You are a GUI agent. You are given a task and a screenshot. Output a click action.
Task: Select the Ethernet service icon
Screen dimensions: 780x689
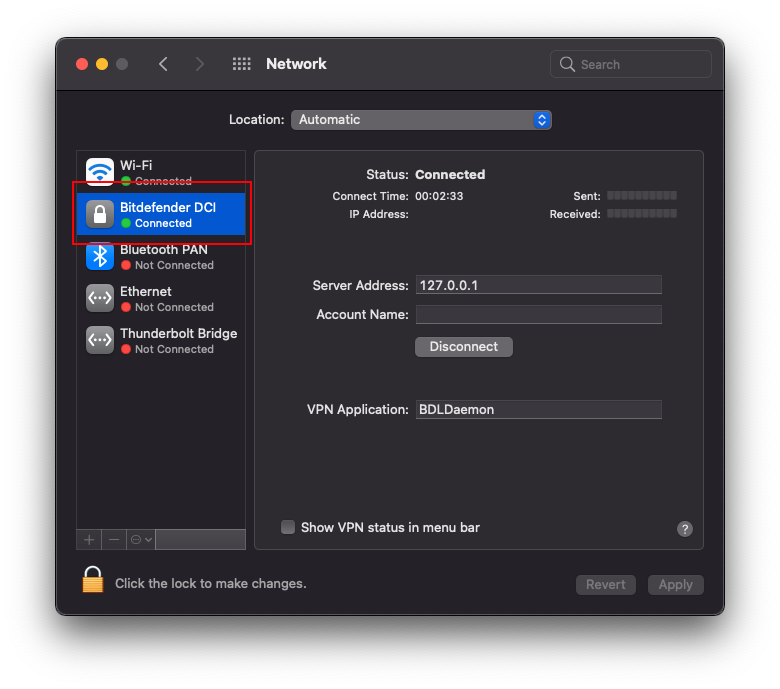pyautogui.click(x=100, y=298)
